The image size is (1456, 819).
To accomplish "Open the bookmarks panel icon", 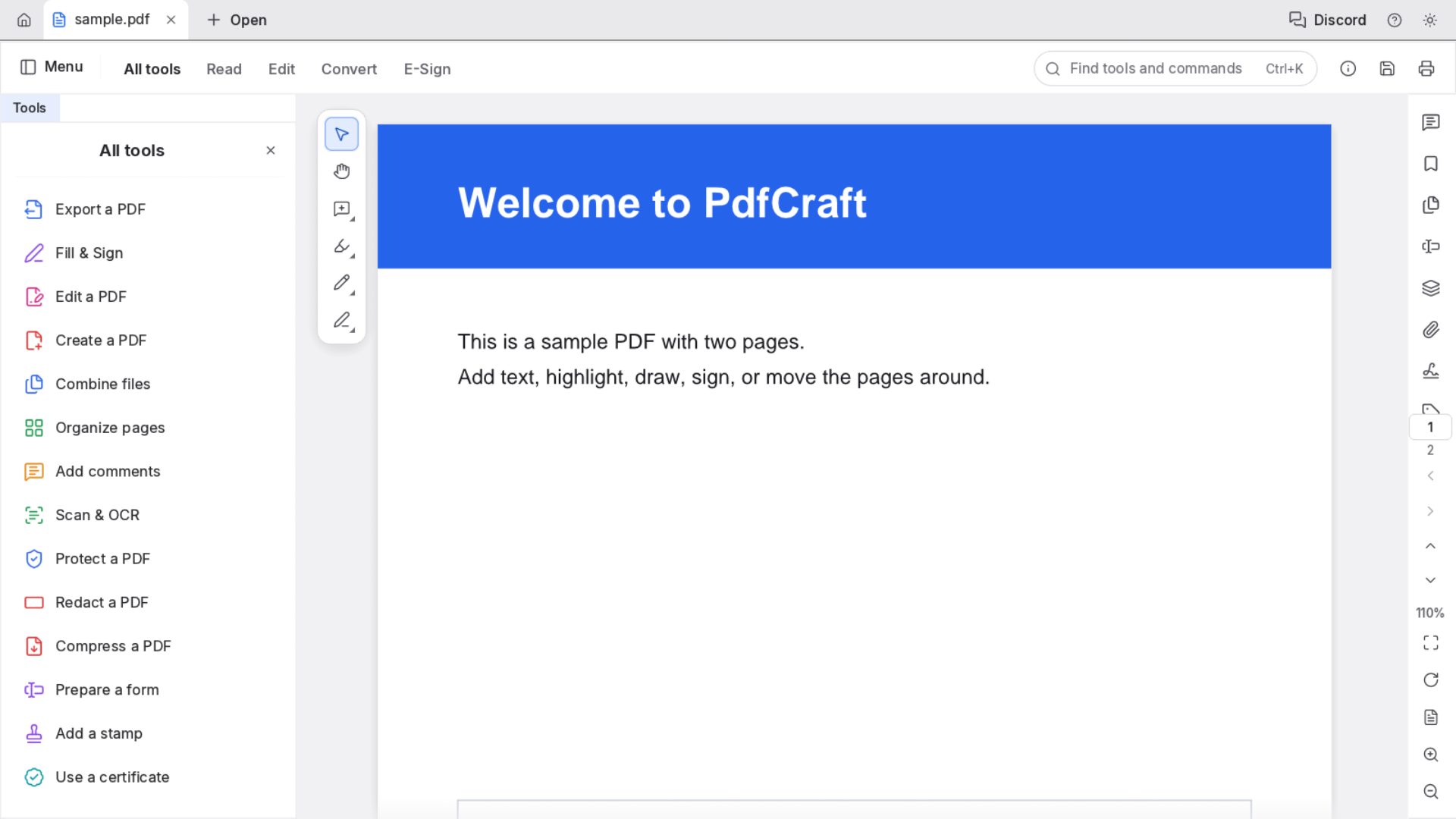I will pyautogui.click(x=1430, y=164).
